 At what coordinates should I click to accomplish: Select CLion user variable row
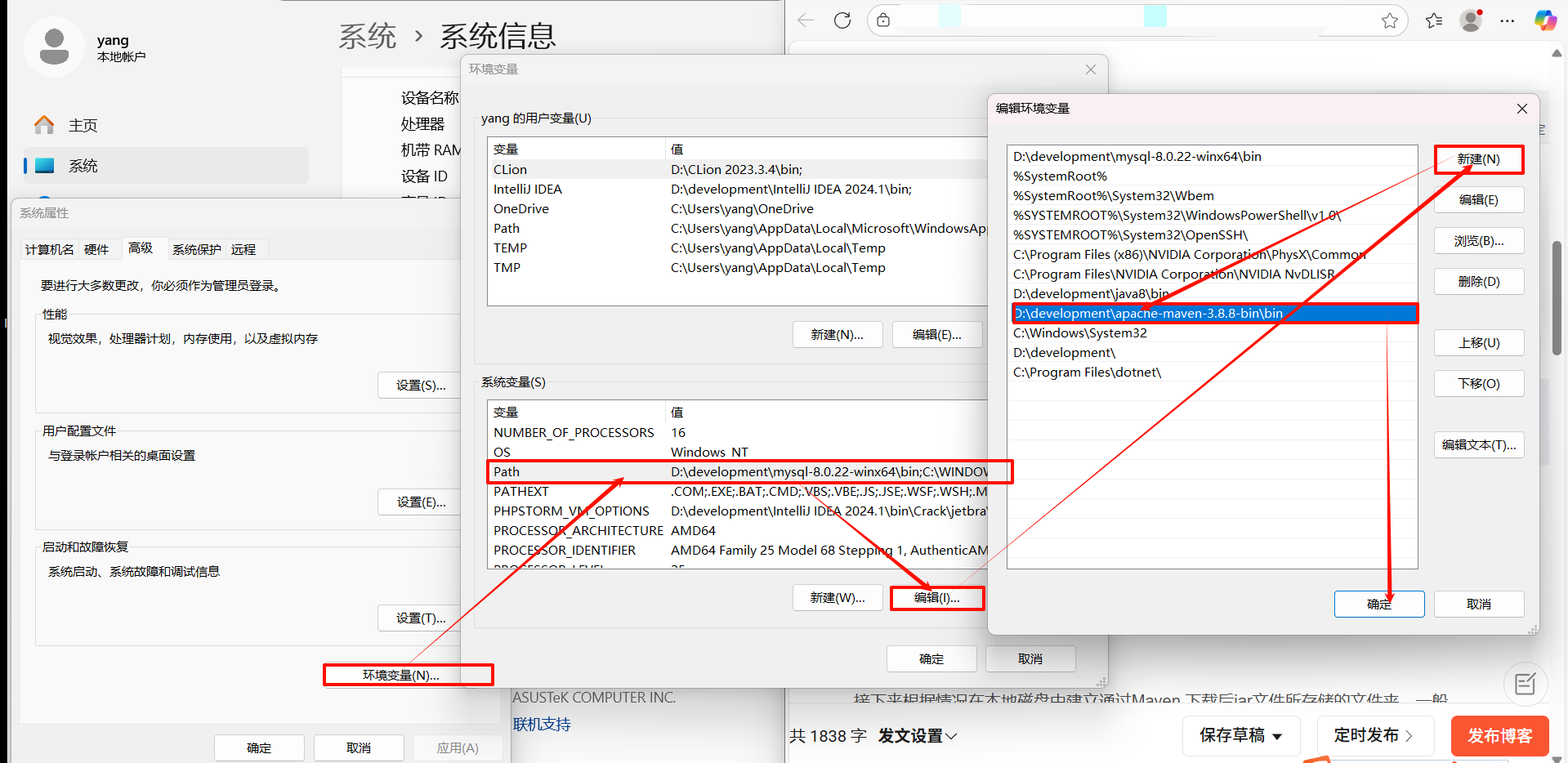coord(739,169)
